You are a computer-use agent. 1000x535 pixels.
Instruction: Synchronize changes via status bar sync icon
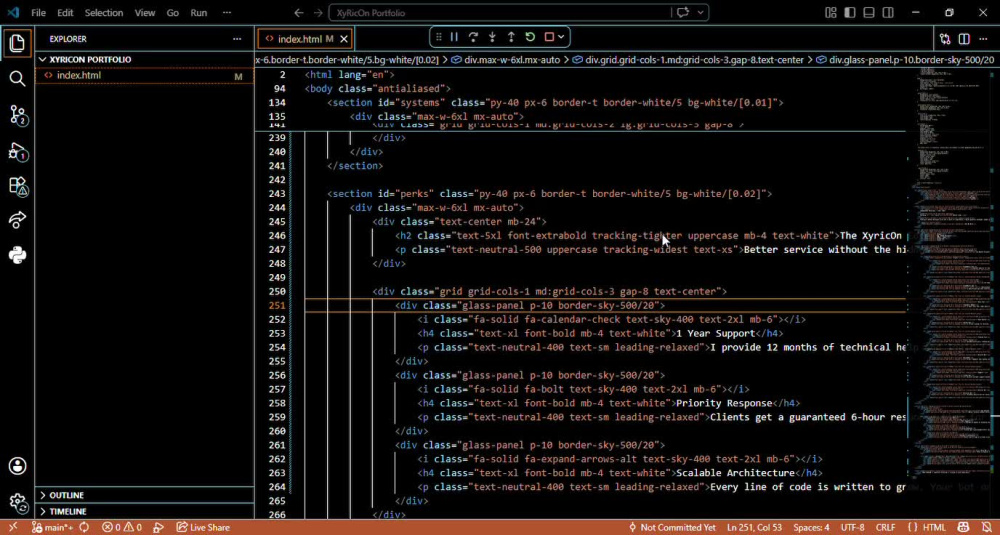point(84,527)
